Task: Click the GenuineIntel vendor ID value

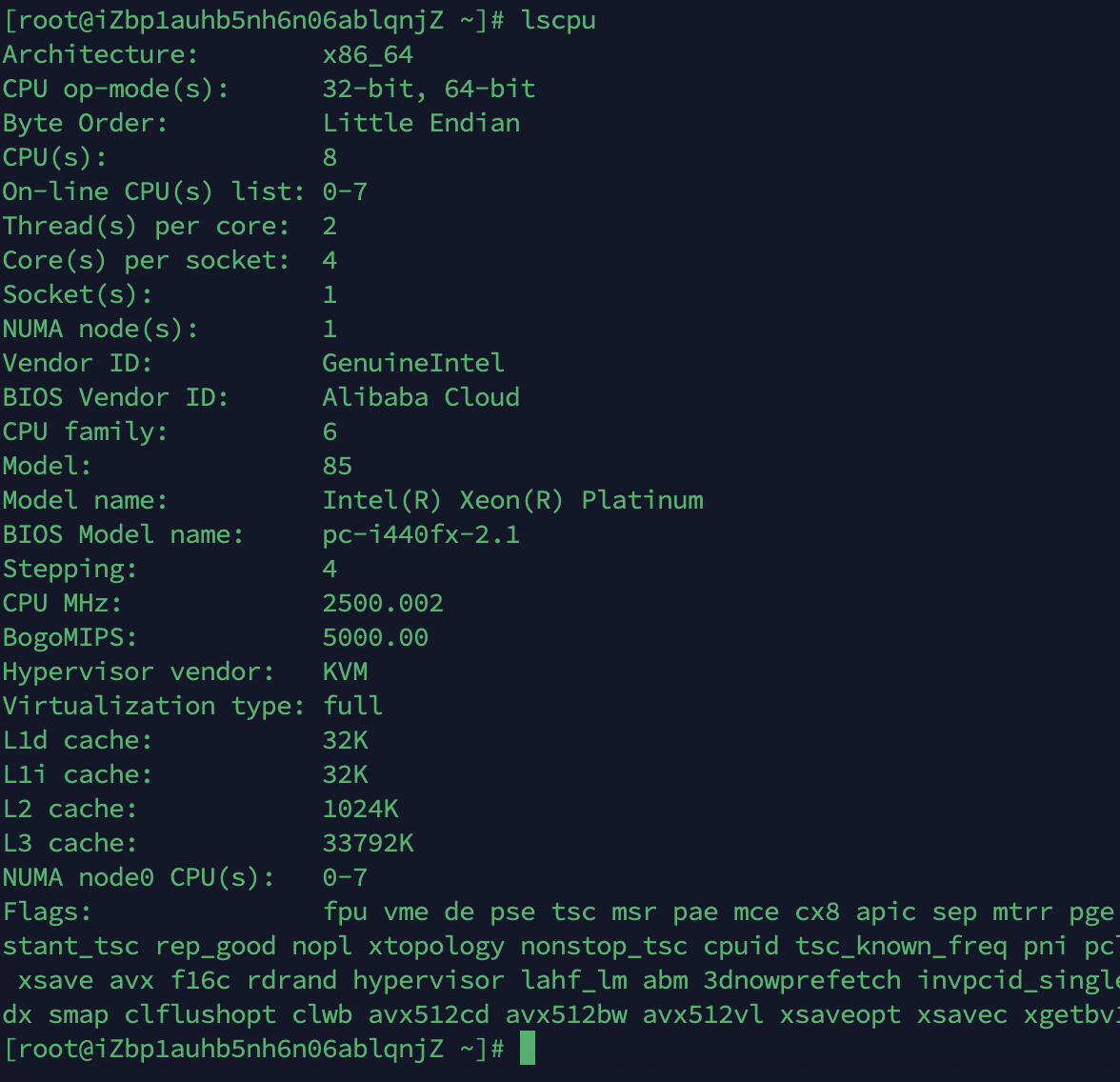Action: coord(413,363)
